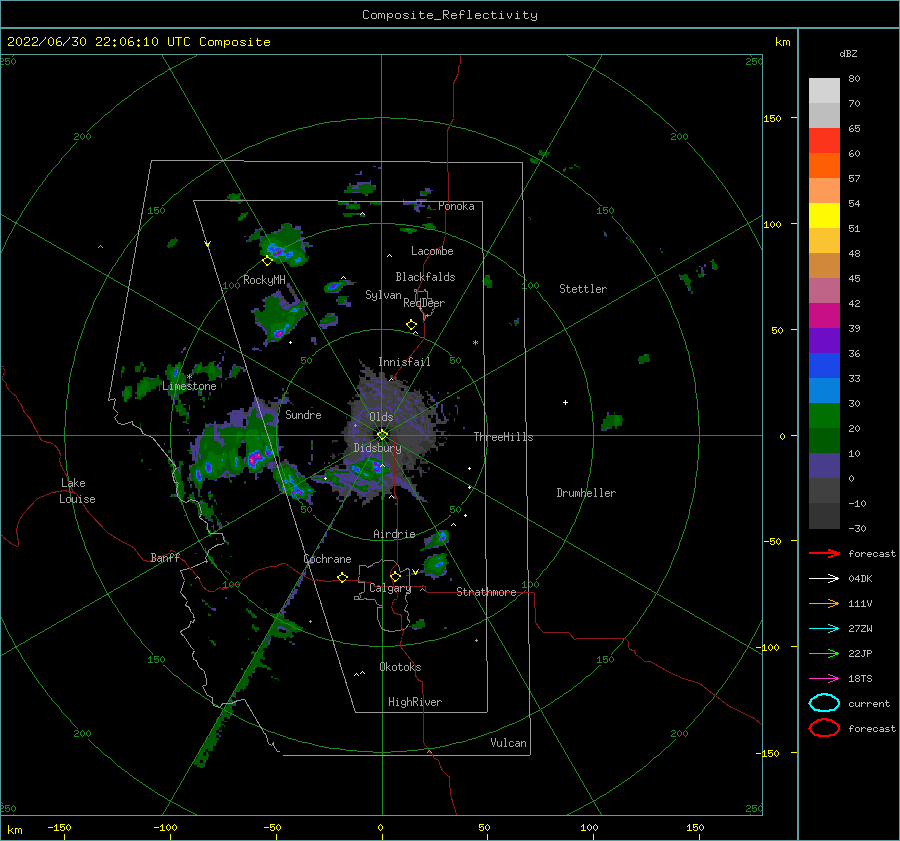The image size is (900, 841).
Task: Click the Okotoks town label
Action: tap(400, 666)
